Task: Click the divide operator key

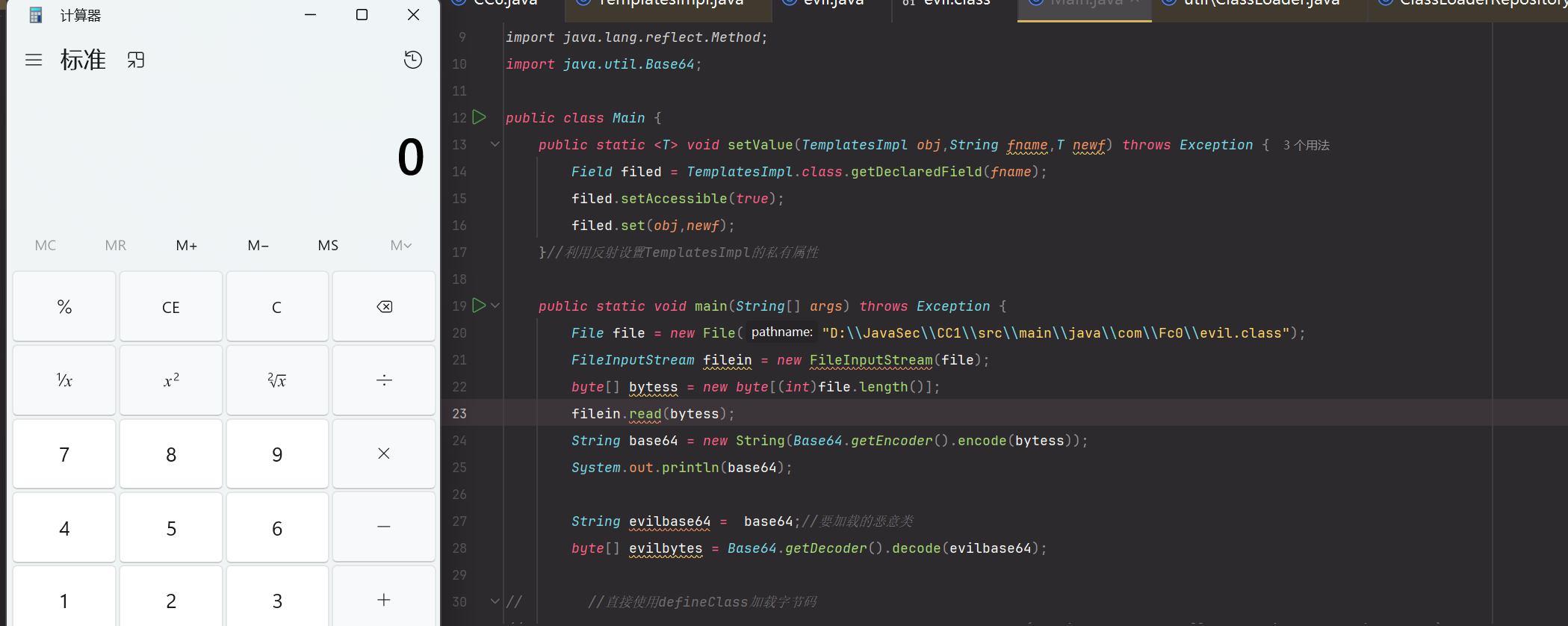Action: (x=383, y=380)
